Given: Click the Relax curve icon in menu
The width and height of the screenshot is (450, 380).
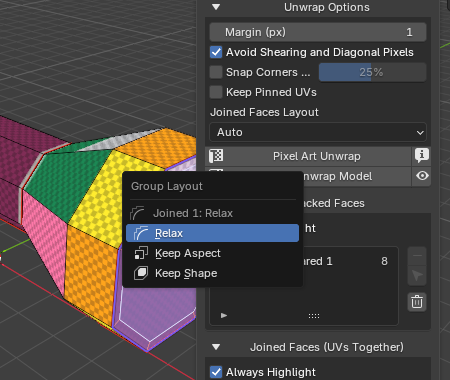Looking at the screenshot, I should pos(141,233).
